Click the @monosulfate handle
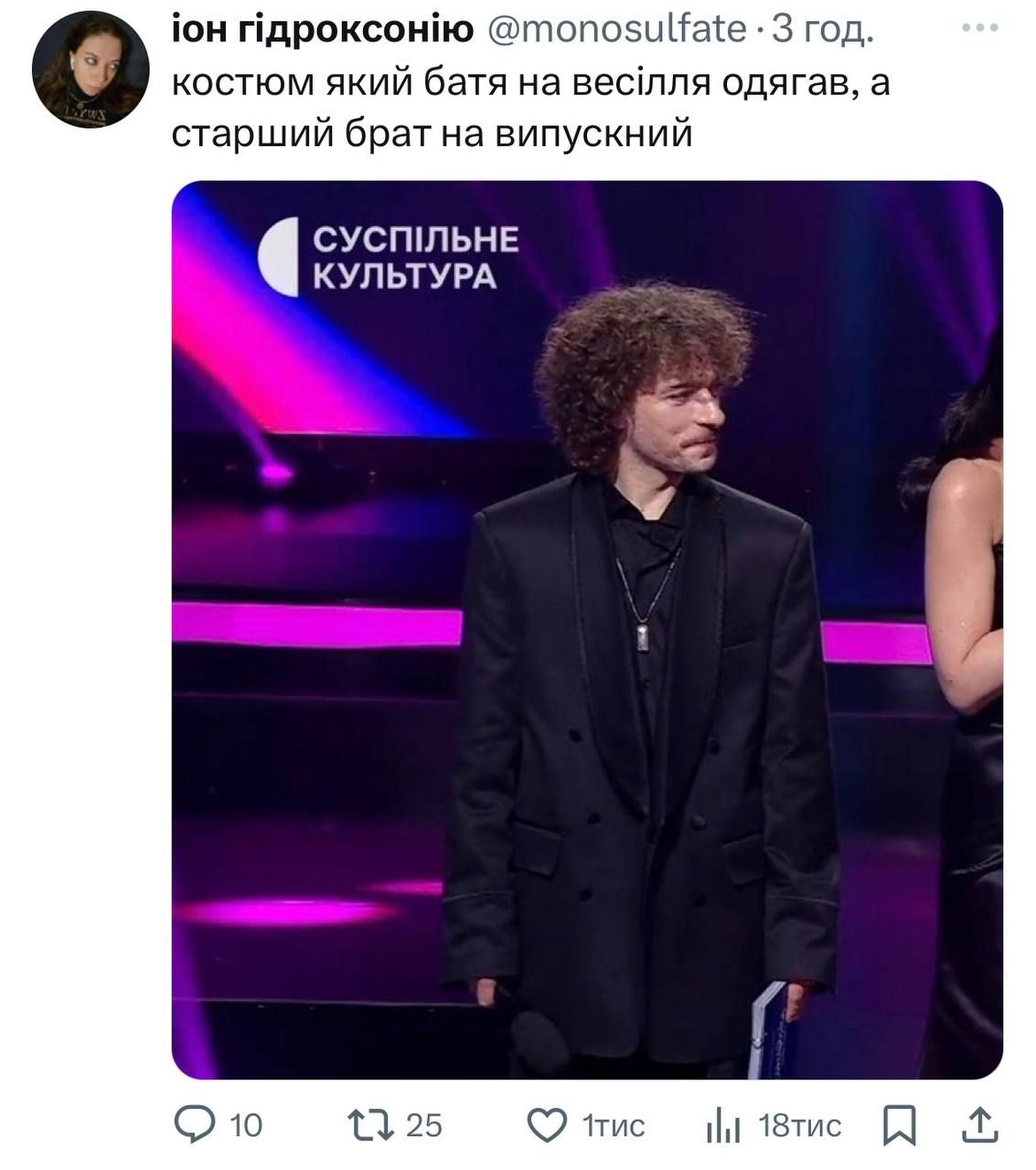The image size is (1036, 1170). 618,30
